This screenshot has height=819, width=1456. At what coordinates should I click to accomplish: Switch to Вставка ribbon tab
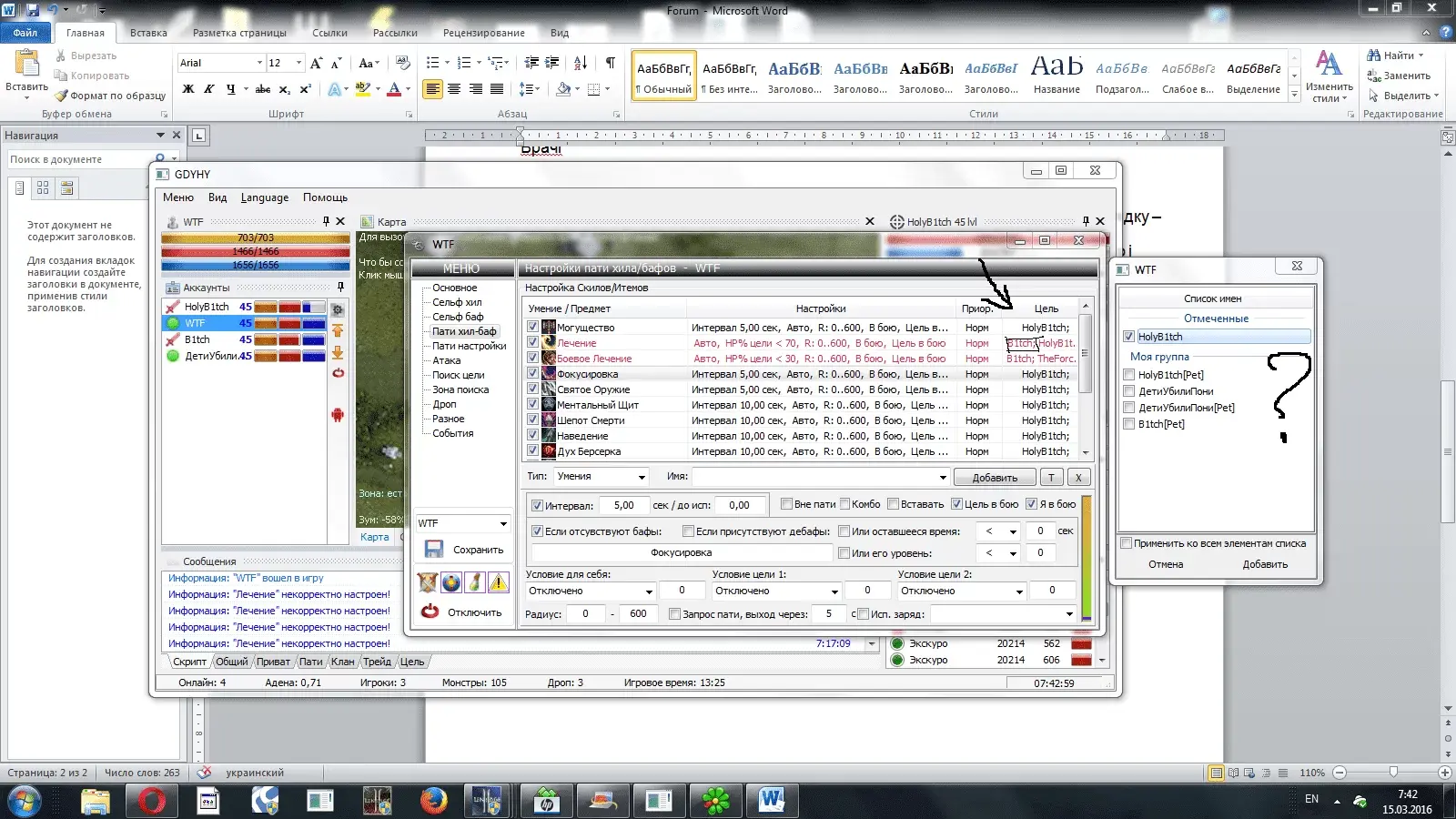tap(148, 33)
